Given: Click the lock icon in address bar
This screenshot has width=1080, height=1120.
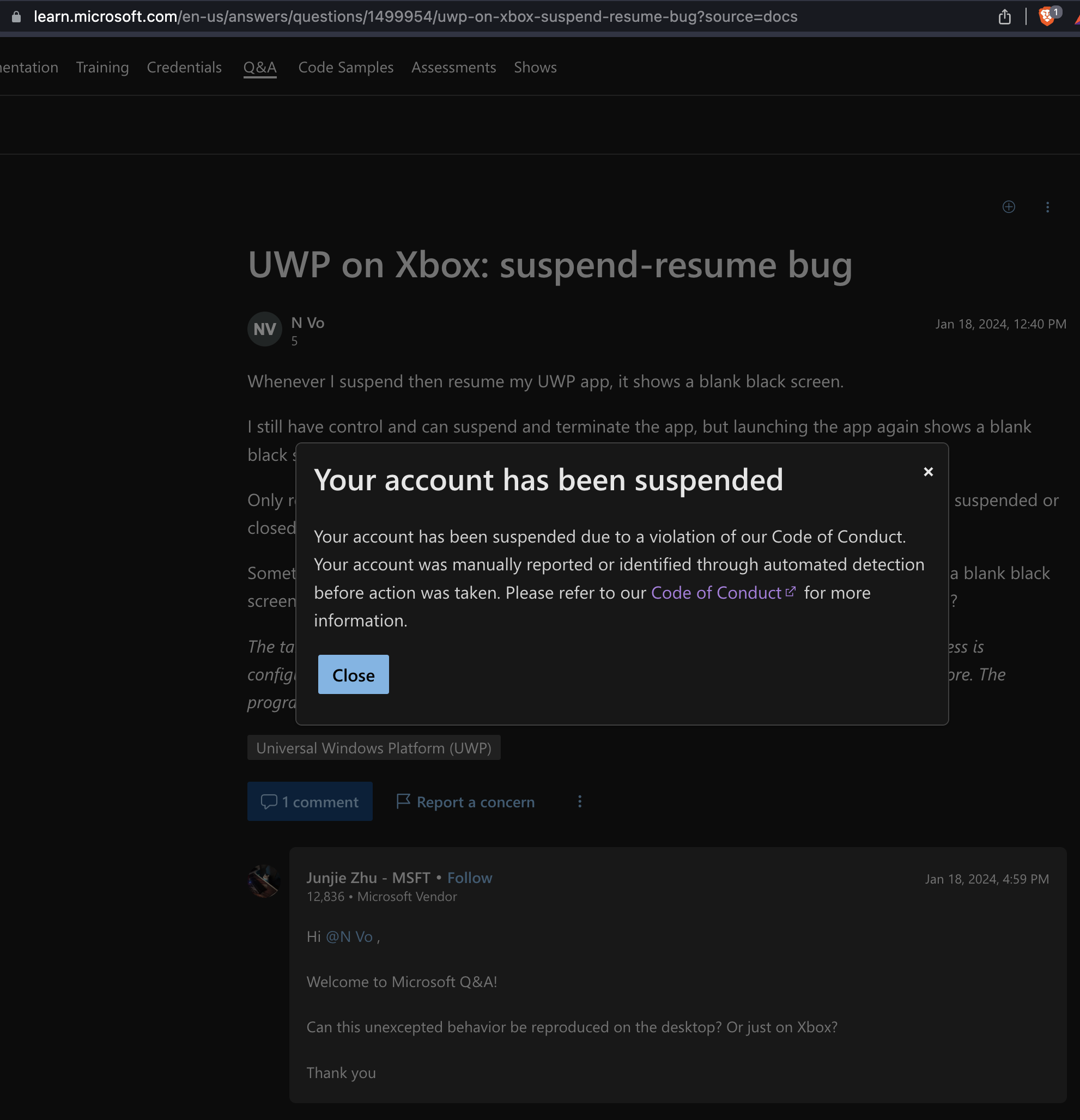Looking at the screenshot, I should coord(16,17).
